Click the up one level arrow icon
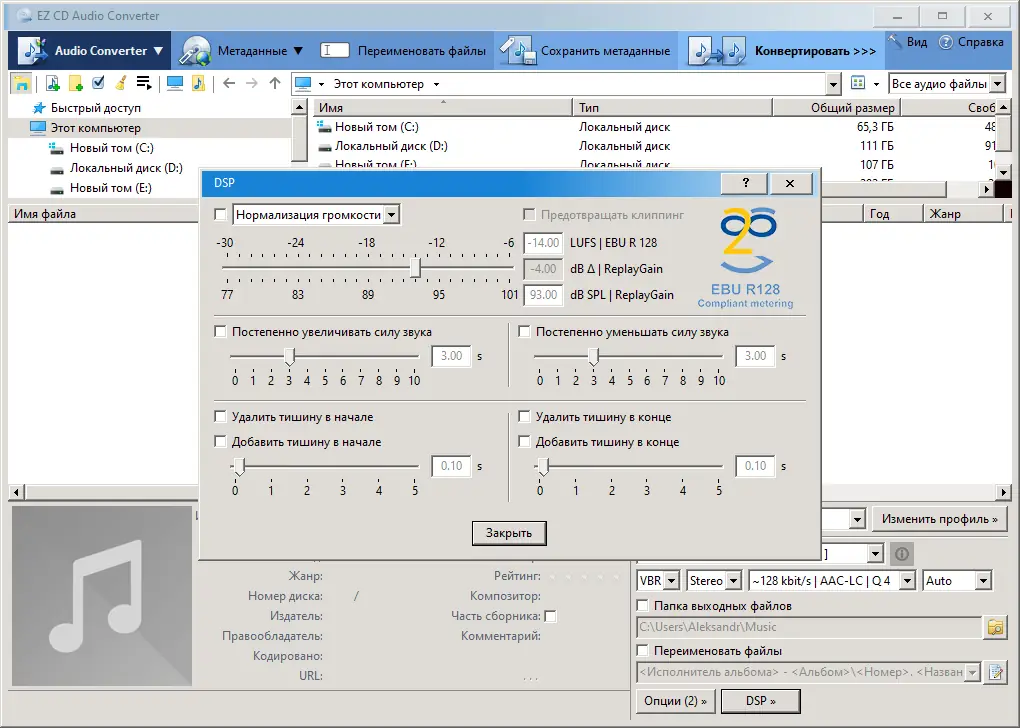1020x728 pixels. (x=273, y=83)
